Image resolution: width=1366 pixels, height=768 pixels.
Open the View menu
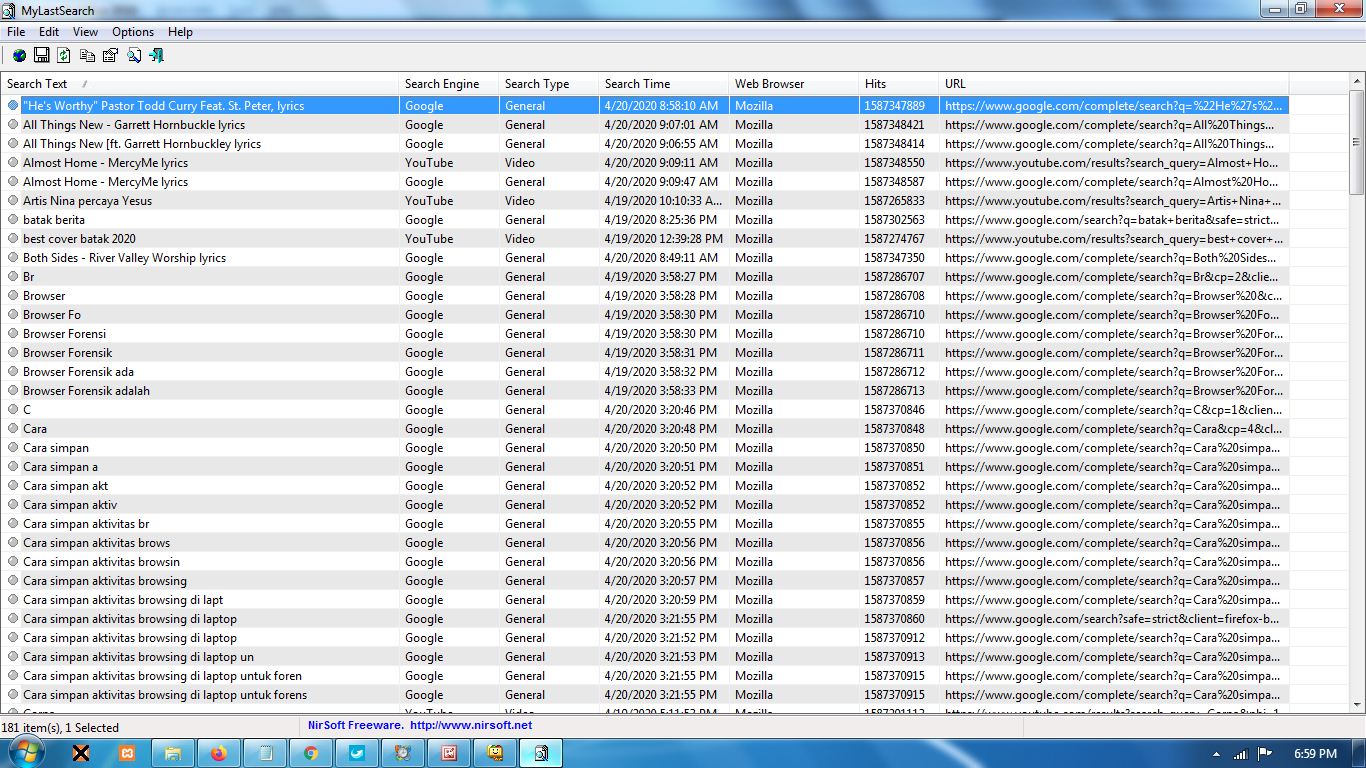[85, 32]
